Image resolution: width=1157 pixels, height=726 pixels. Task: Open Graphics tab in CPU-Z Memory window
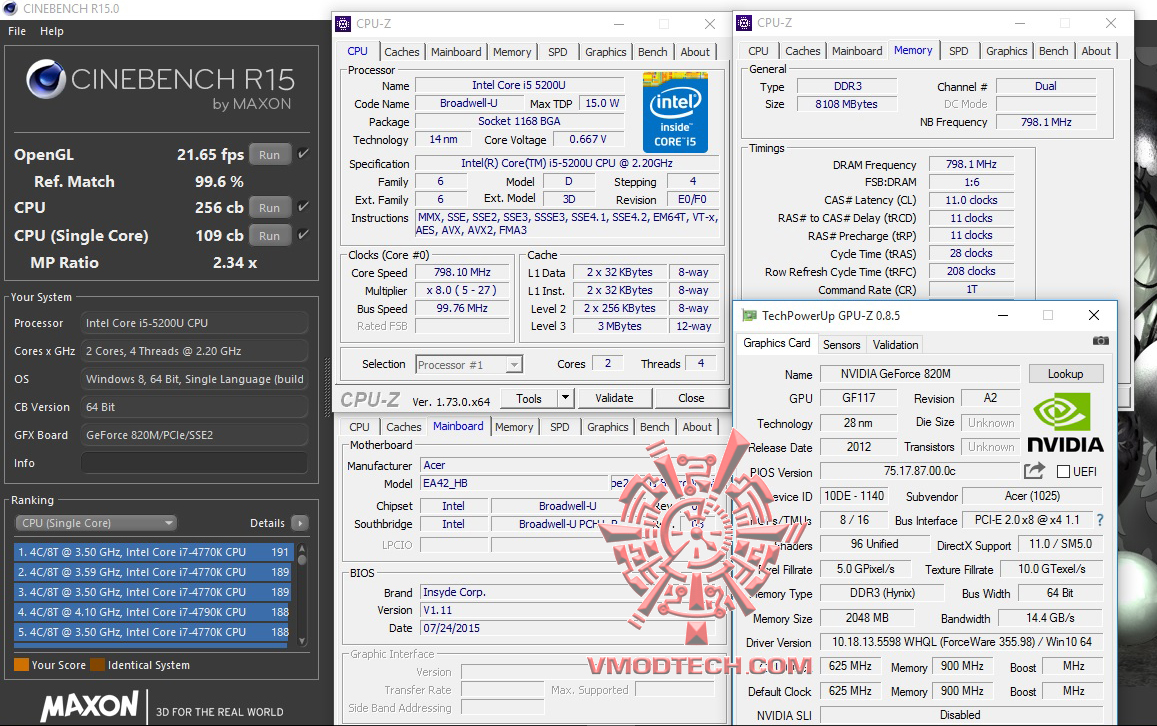tap(1006, 51)
